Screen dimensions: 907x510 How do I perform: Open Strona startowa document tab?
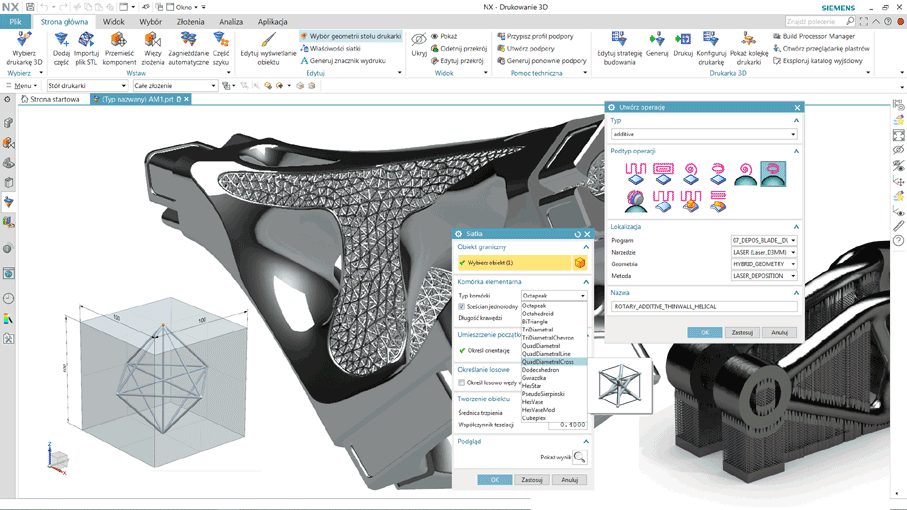(50, 99)
